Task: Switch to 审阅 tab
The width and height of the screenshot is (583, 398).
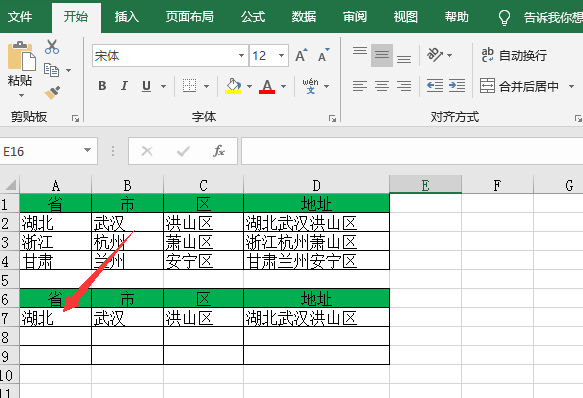Action: (x=355, y=17)
